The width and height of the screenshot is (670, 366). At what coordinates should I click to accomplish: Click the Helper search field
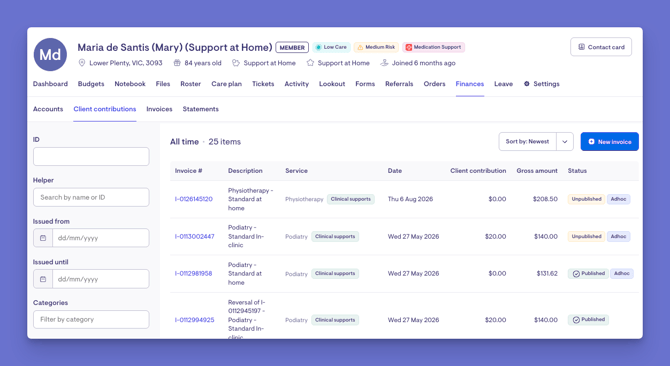[91, 197]
